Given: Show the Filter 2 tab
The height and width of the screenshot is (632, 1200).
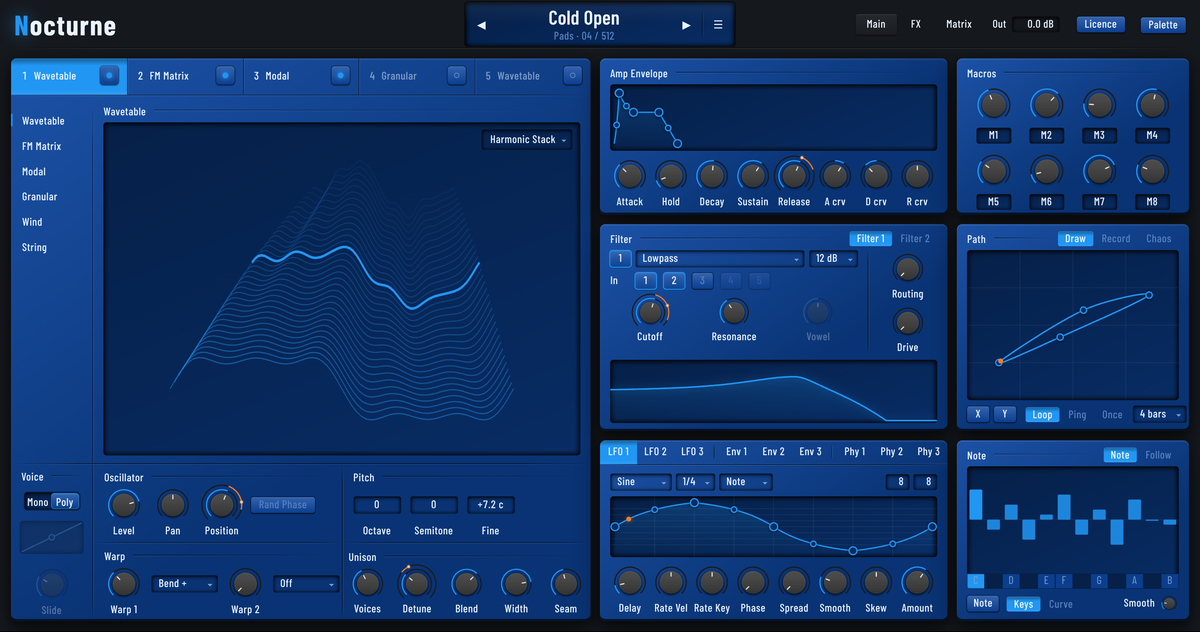Looking at the screenshot, I should tap(915, 239).
